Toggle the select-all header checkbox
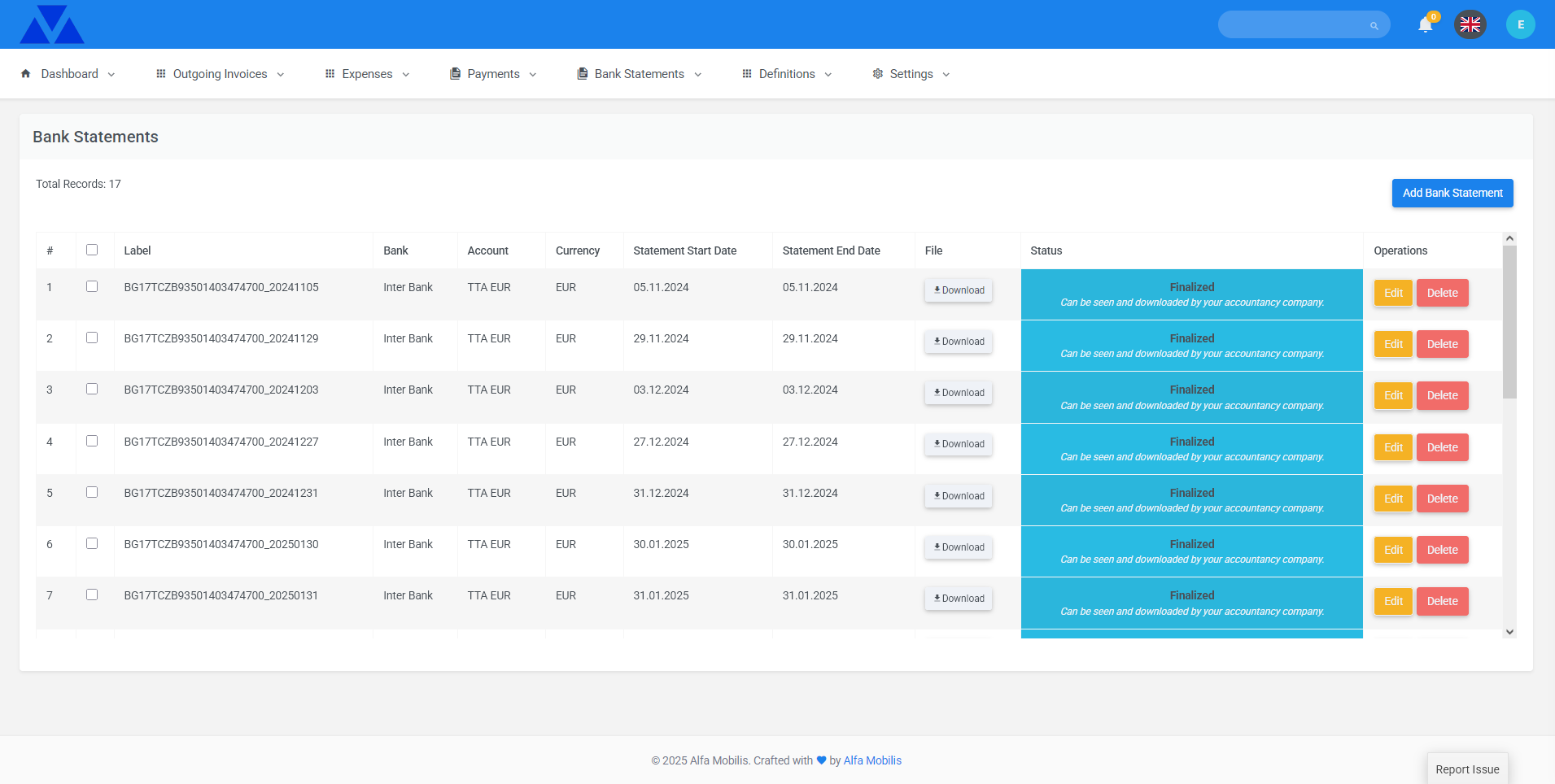The height and width of the screenshot is (784, 1555). tap(92, 250)
